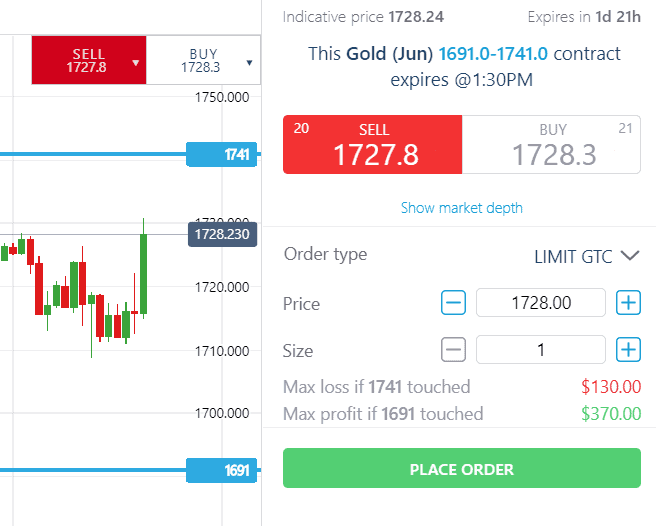656x526 pixels.
Task: Click the Price input field showing 1728.00
Action: pyautogui.click(x=541, y=303)
